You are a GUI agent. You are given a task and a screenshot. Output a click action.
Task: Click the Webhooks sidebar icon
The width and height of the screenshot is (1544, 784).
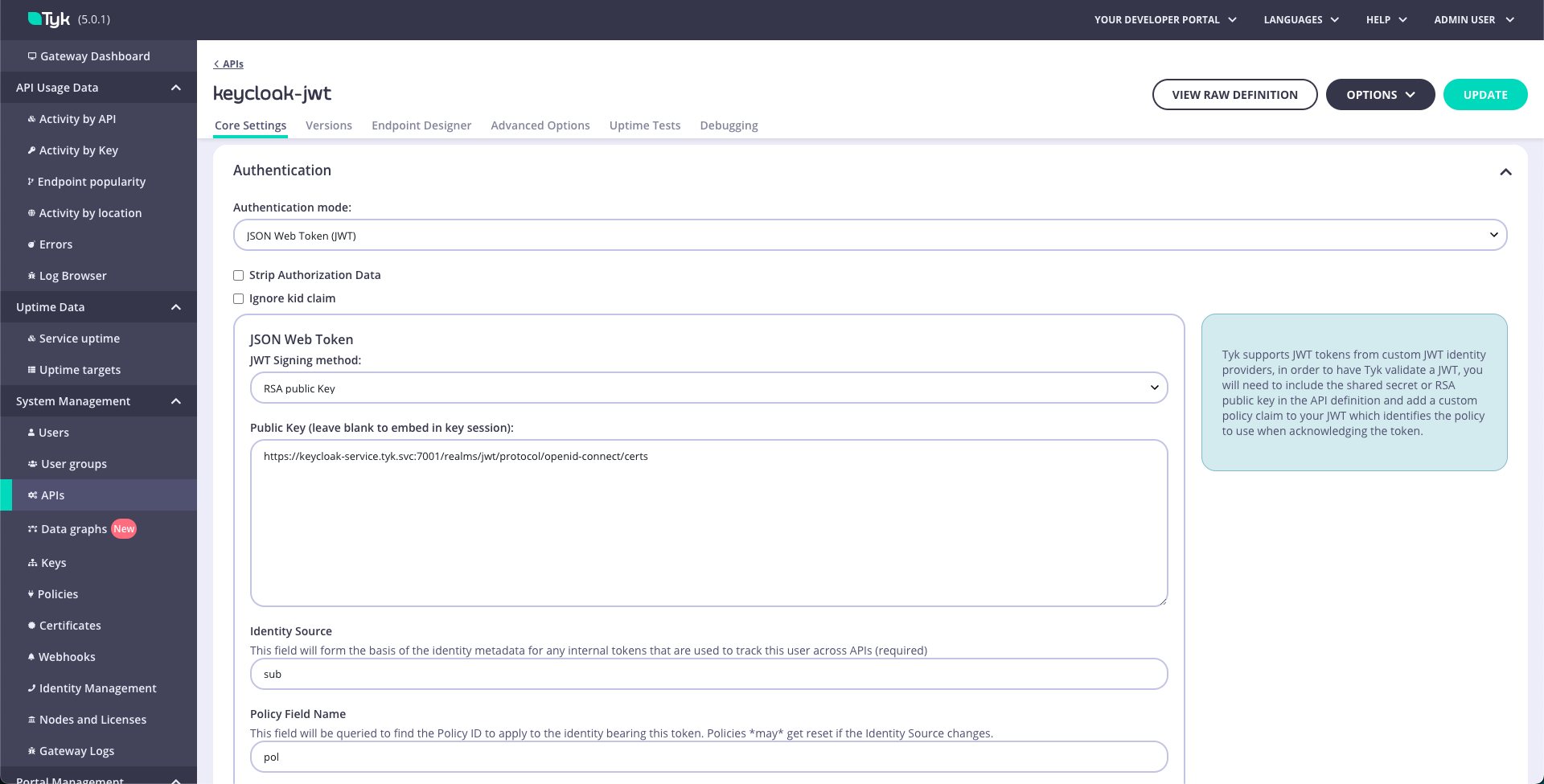pos(31,657)
